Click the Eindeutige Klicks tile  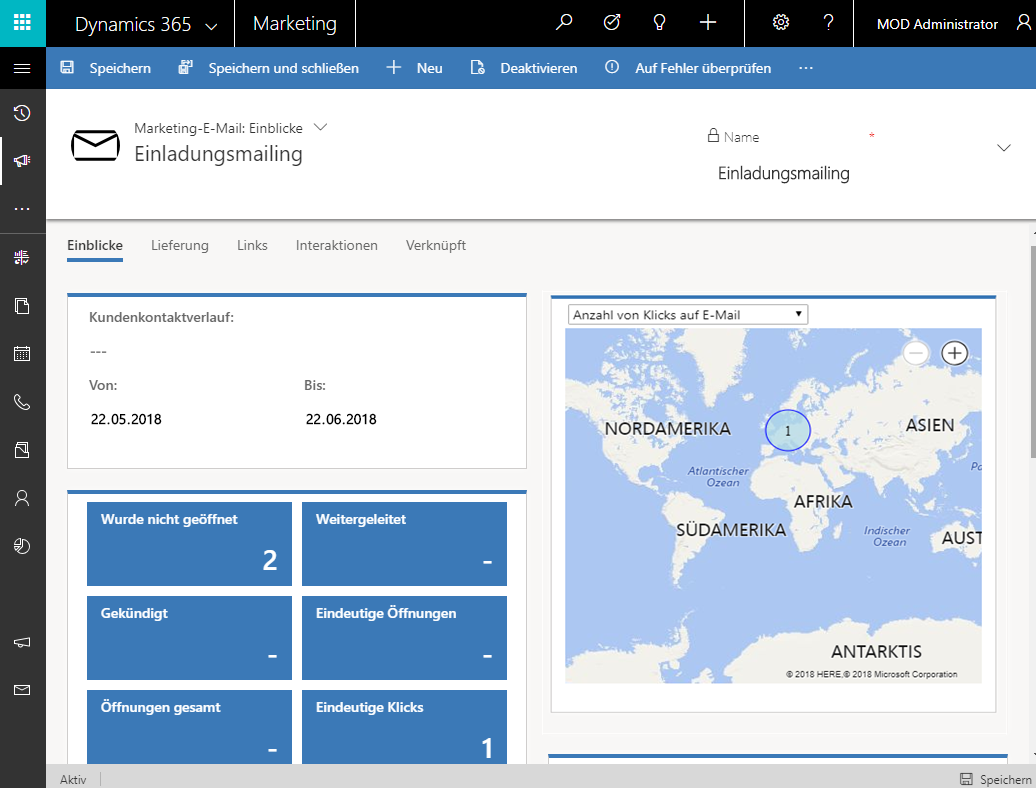404,727
